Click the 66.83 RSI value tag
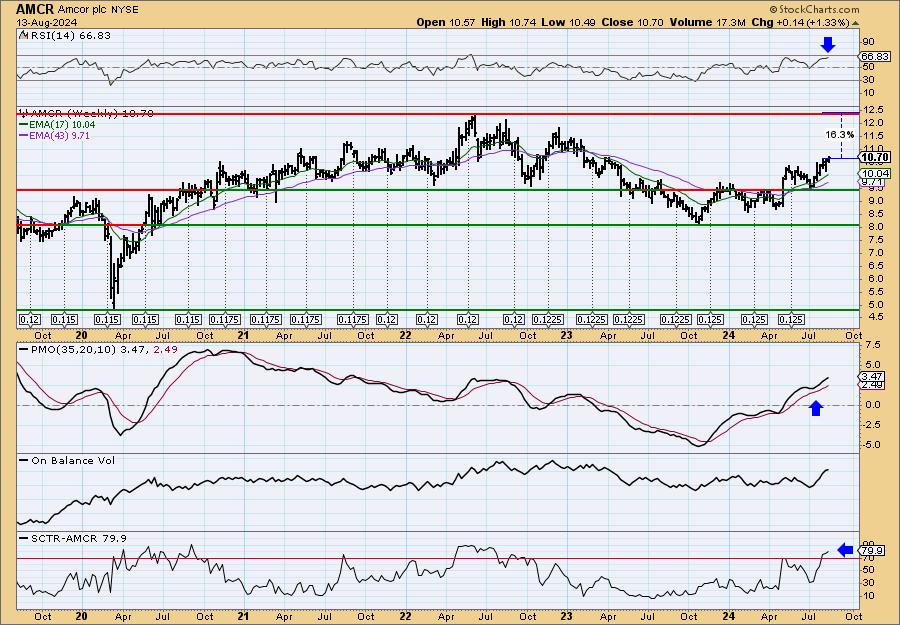This screenshot has height=625, width=900. [875, 56]
